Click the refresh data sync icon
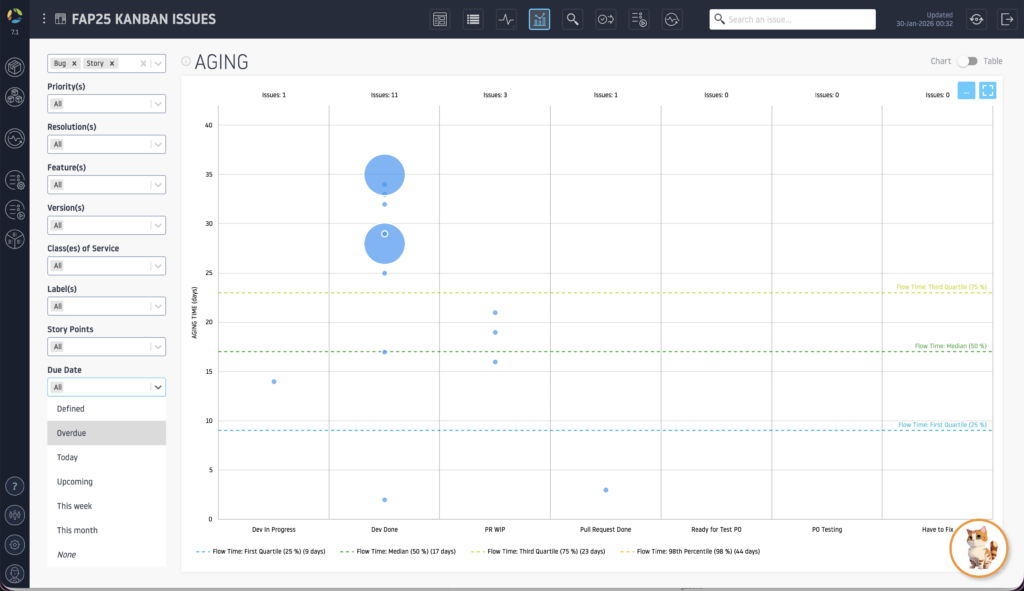The image size is (1024, 591). pos(976,19)
